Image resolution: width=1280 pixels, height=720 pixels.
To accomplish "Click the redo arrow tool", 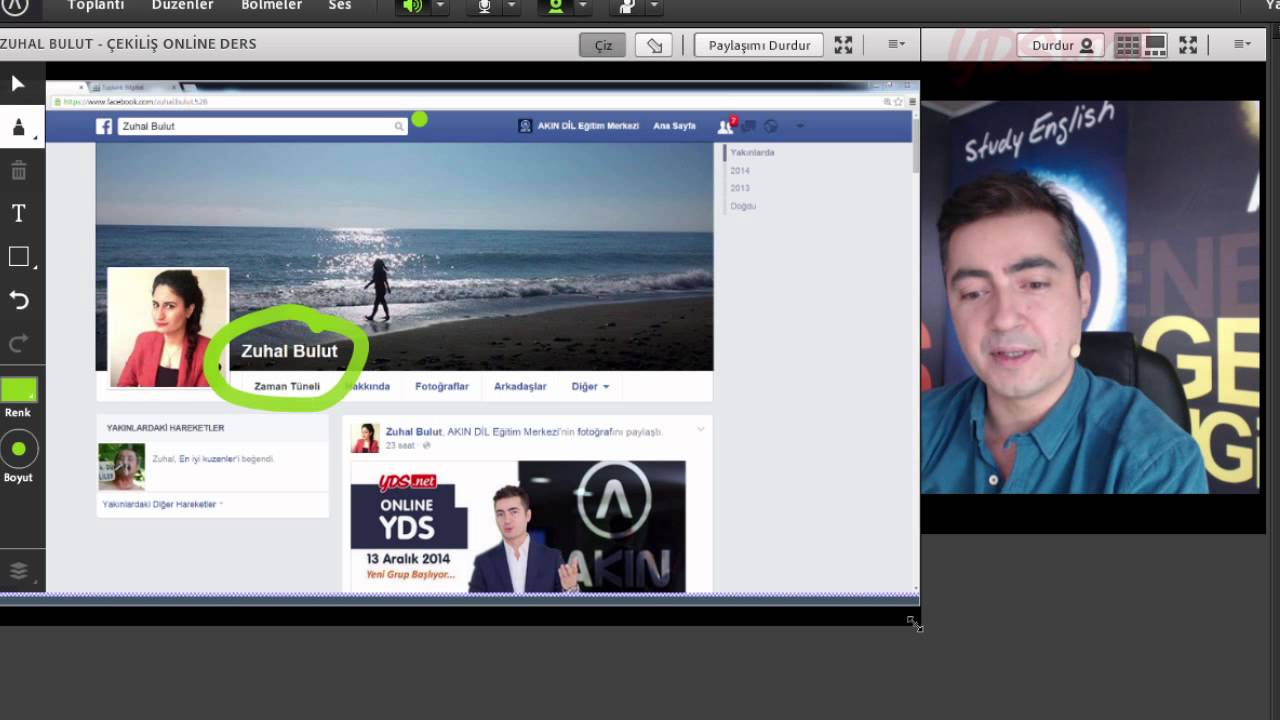I will [x=19, y=344].
